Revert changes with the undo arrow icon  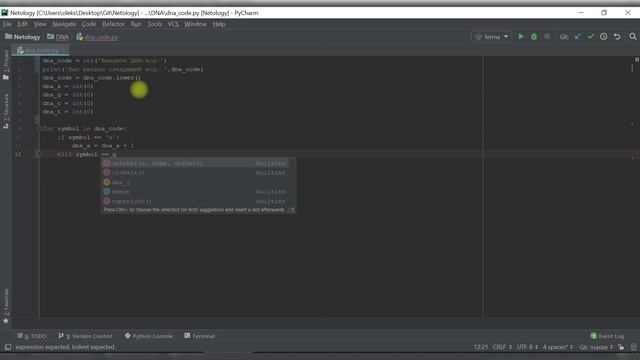617,37
